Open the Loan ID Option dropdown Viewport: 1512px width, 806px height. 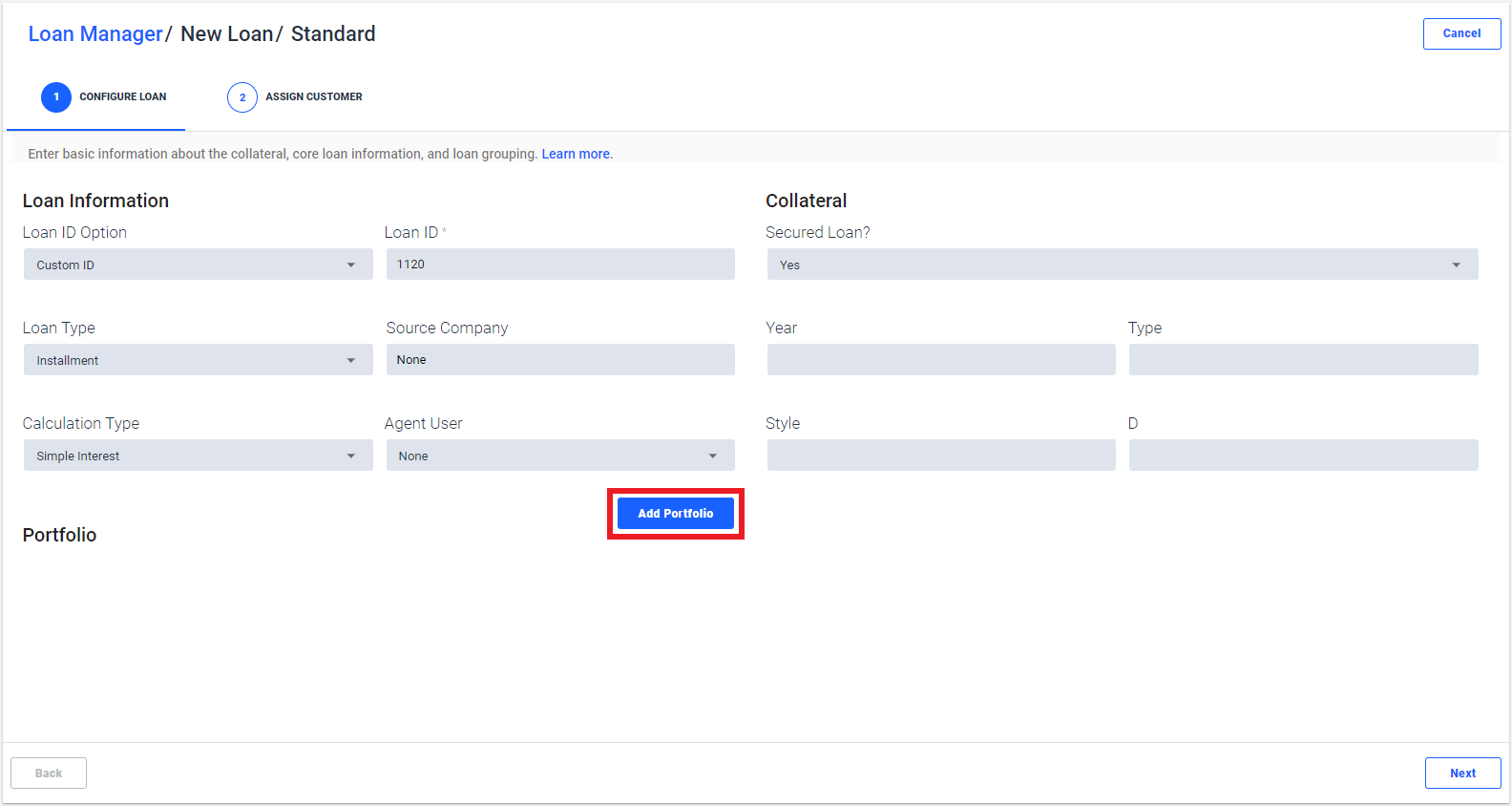(198, 265)
